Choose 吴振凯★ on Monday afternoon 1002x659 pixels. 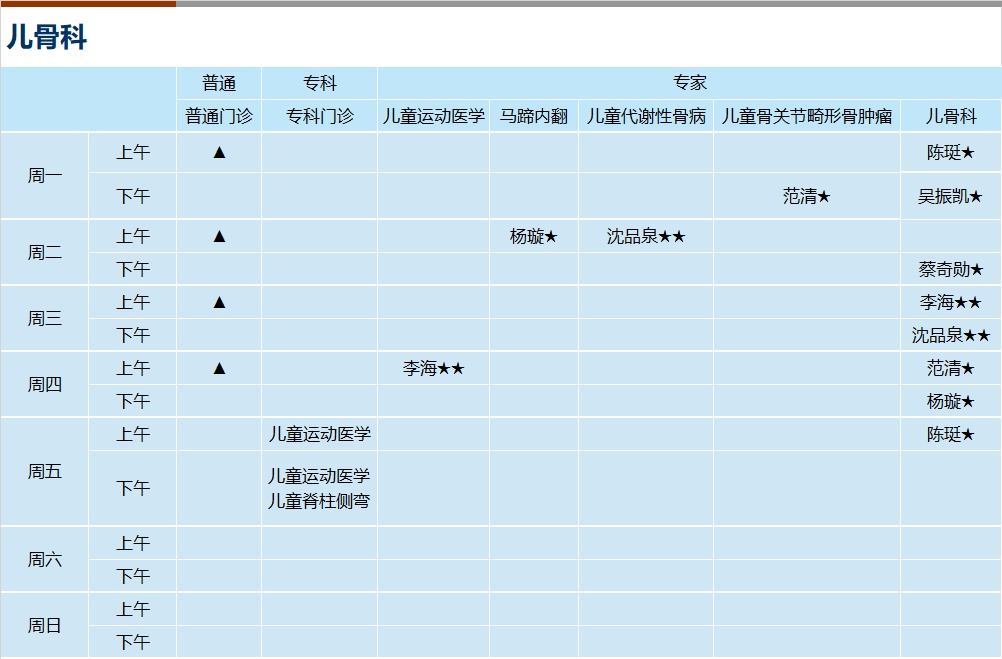coord(950,196)
